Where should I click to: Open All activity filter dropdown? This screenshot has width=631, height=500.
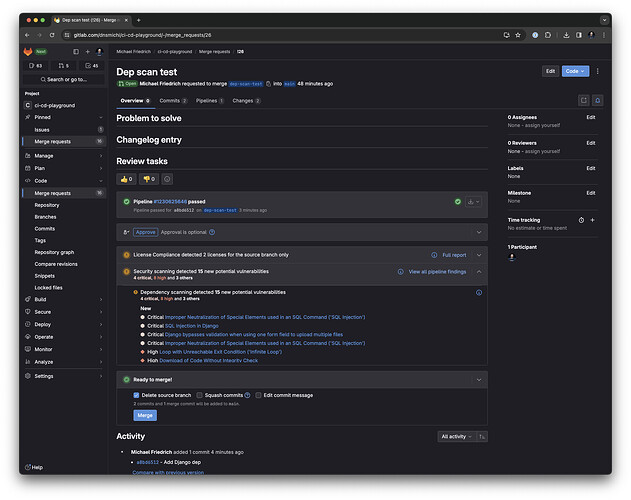pyautogui.click(x=457, y=437)
